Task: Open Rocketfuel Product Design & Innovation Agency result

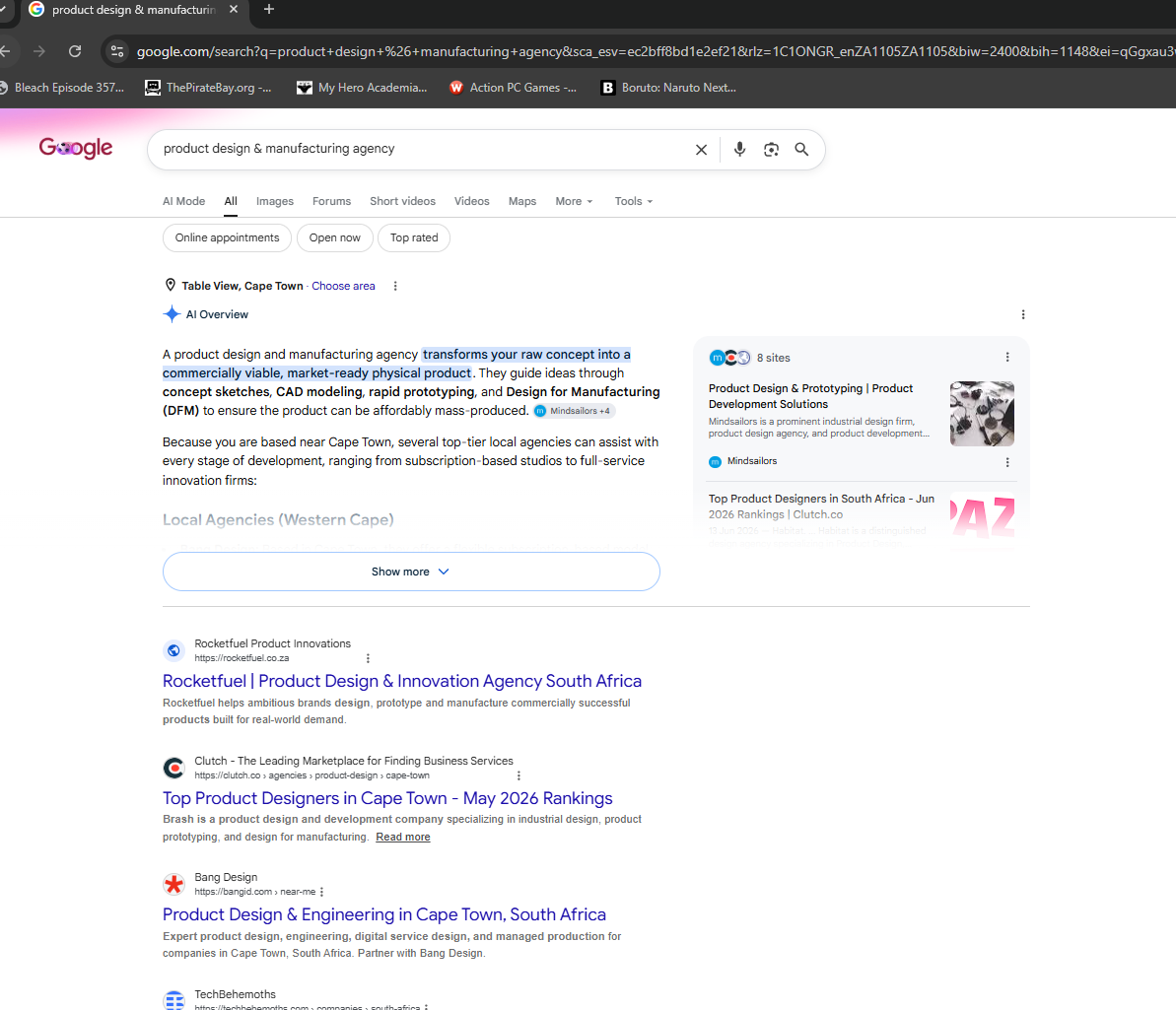Action: pos(402,681)
